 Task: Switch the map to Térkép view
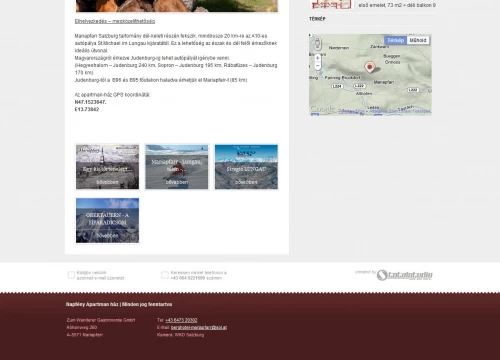(395, 40)
